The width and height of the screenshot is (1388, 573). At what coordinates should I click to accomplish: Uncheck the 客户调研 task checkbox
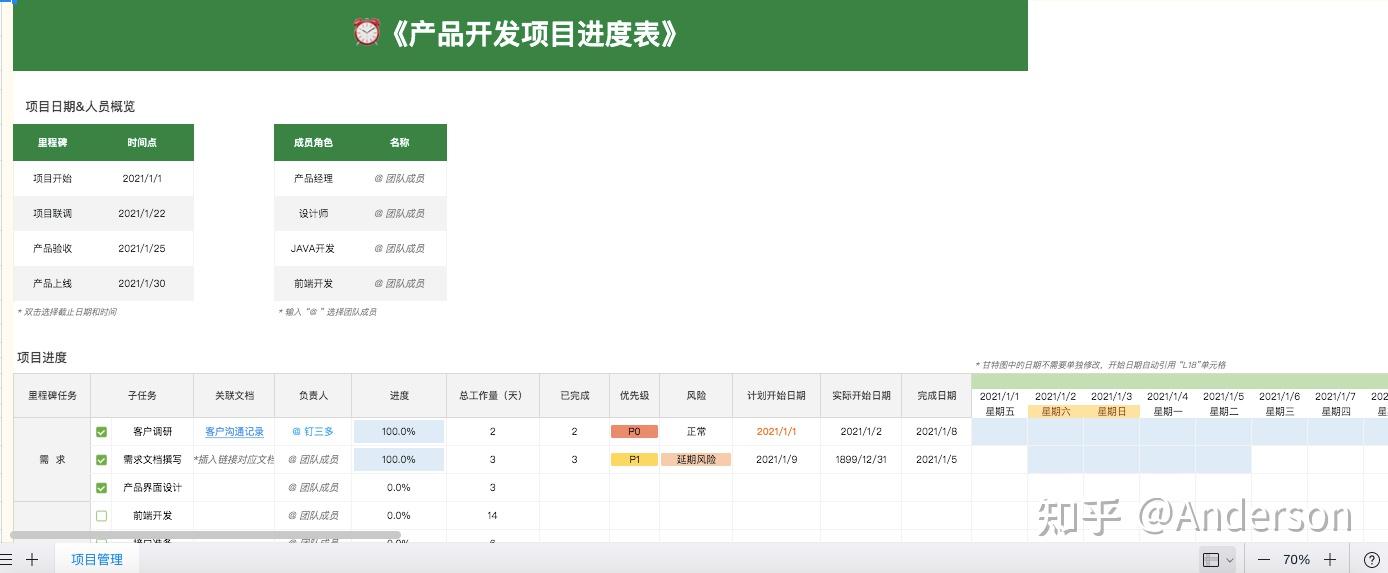pos(101,432)
